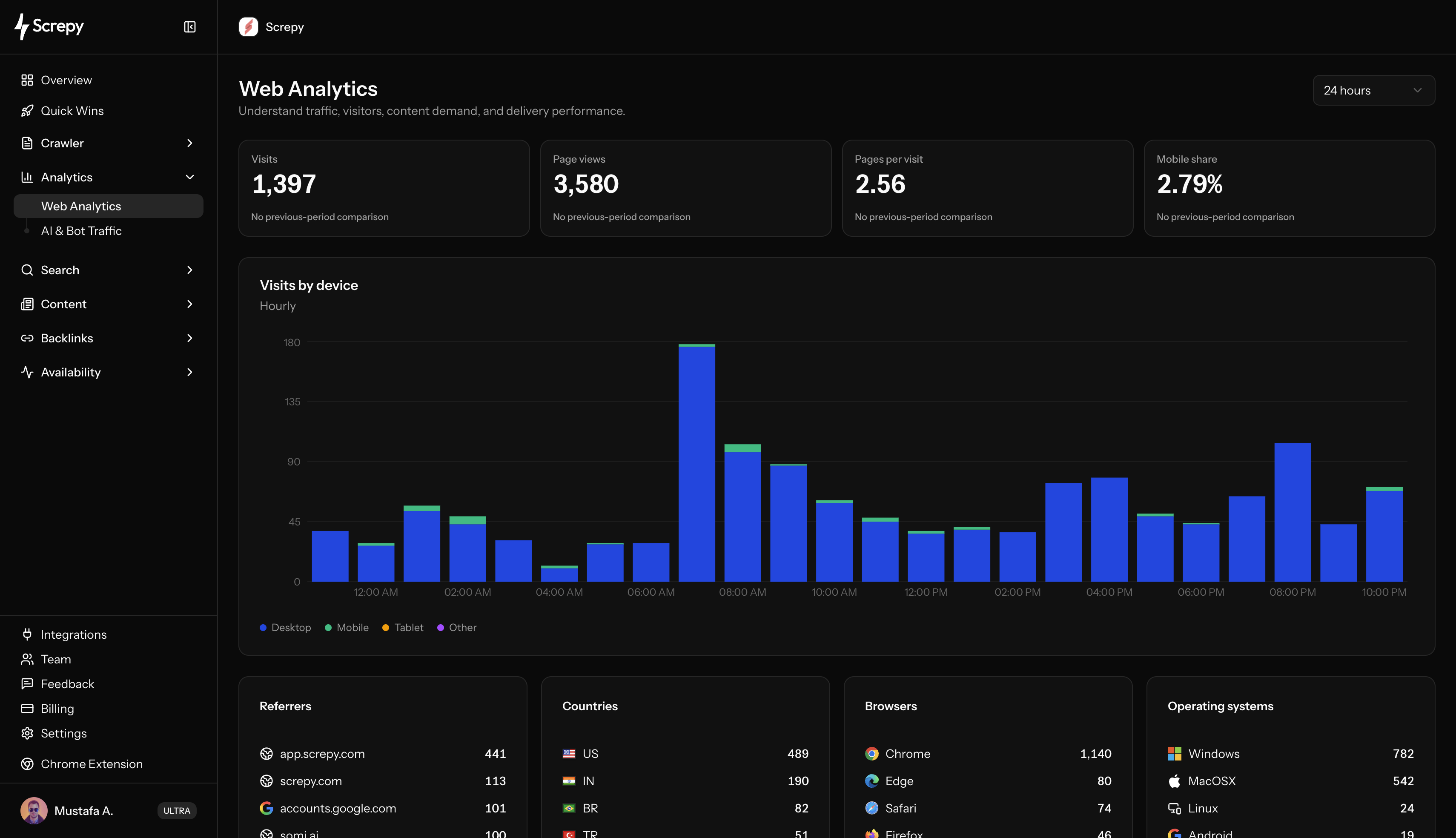Click the Crawler document icon
1456x838 pixels.
point(27,143)
